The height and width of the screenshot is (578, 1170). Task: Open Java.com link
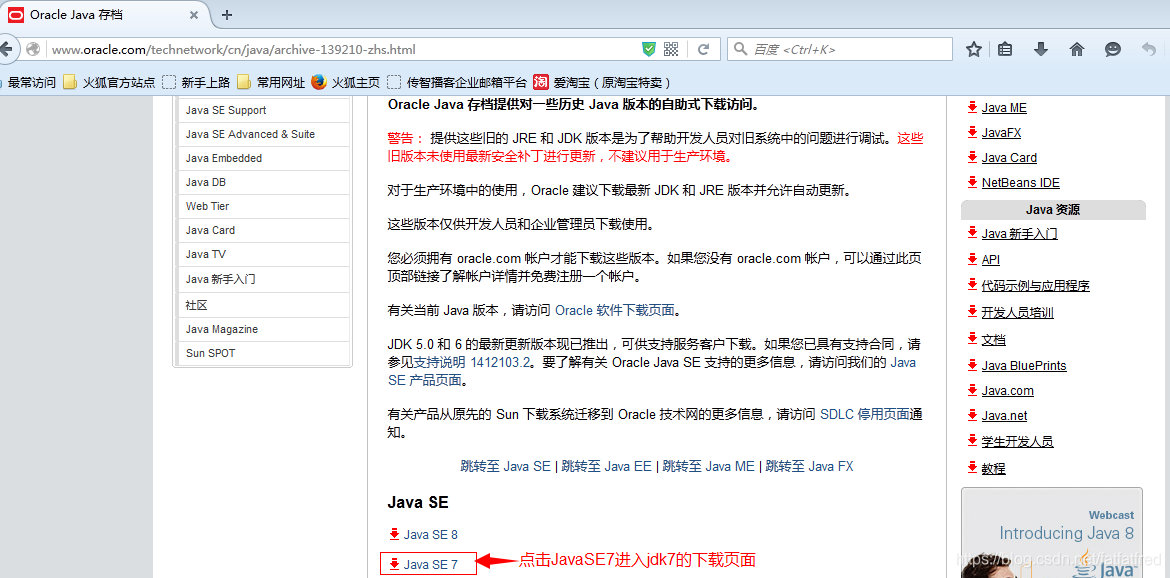tap(1007, 391)
